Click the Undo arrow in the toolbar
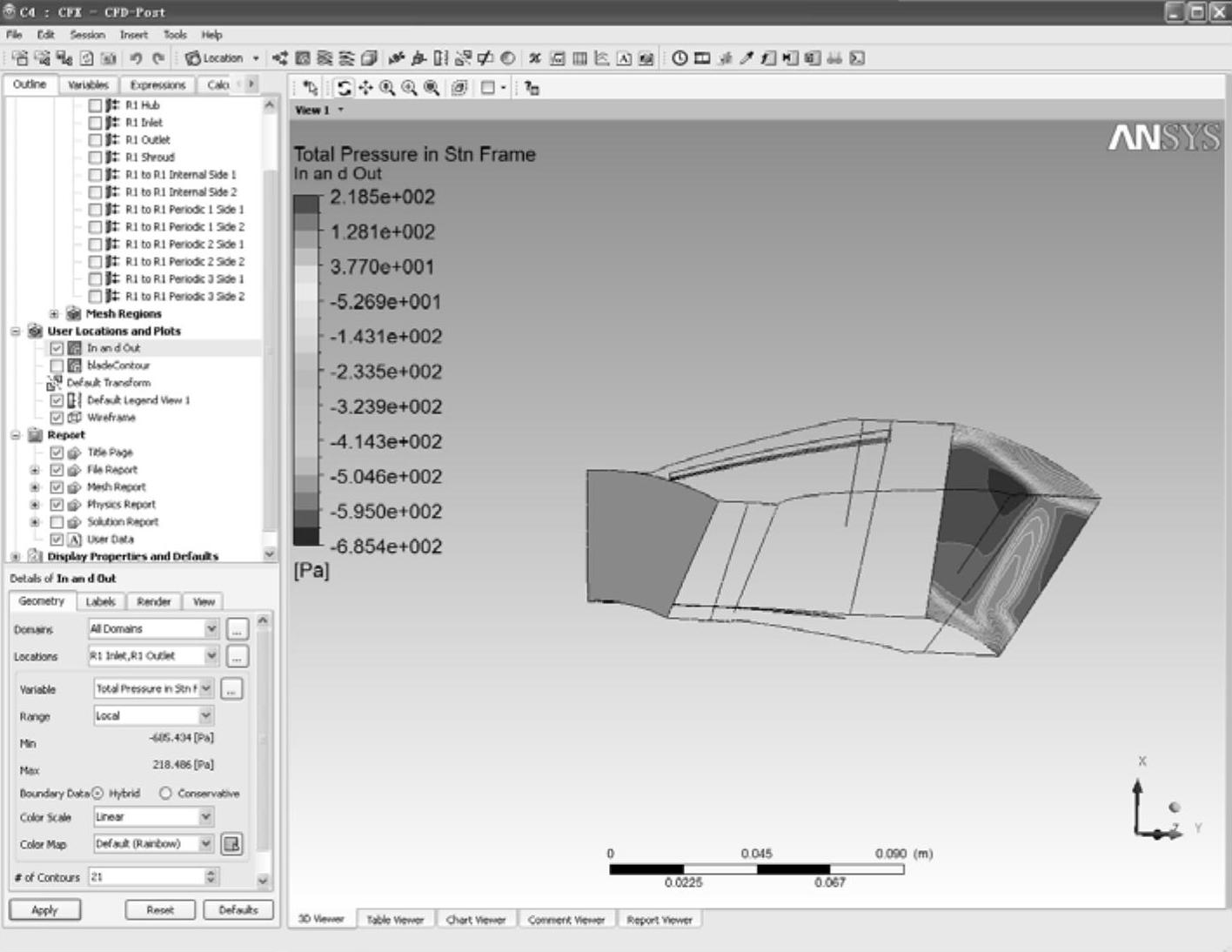The height and width of the screenshot is (952, 1232). coord(136,58)
